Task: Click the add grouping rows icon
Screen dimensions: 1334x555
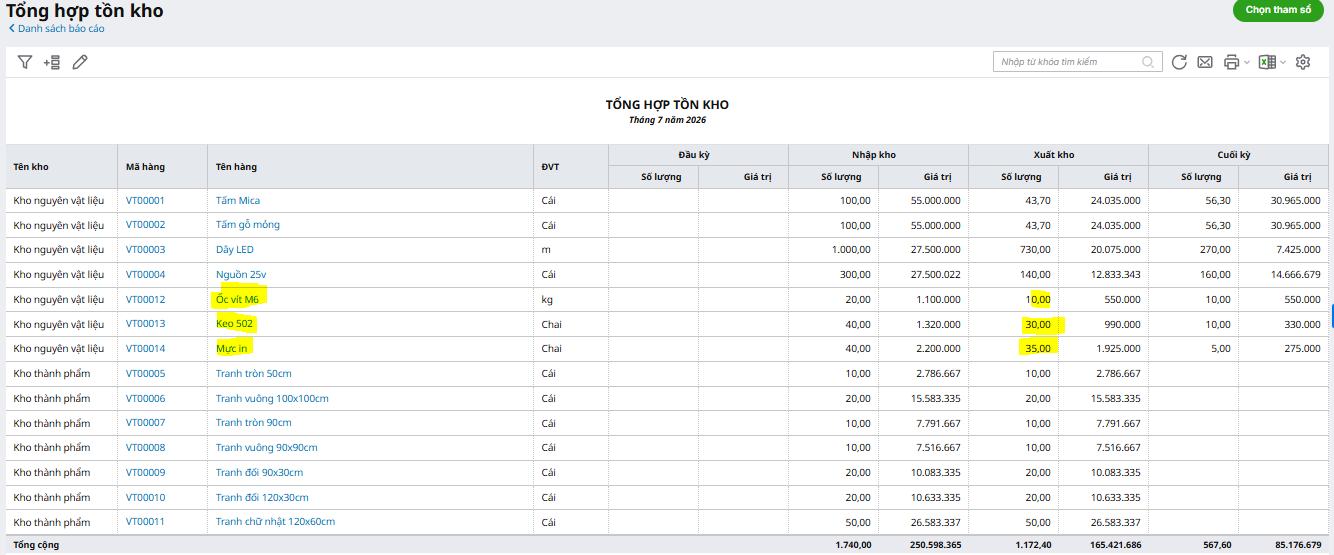Action: pos(52,62)
